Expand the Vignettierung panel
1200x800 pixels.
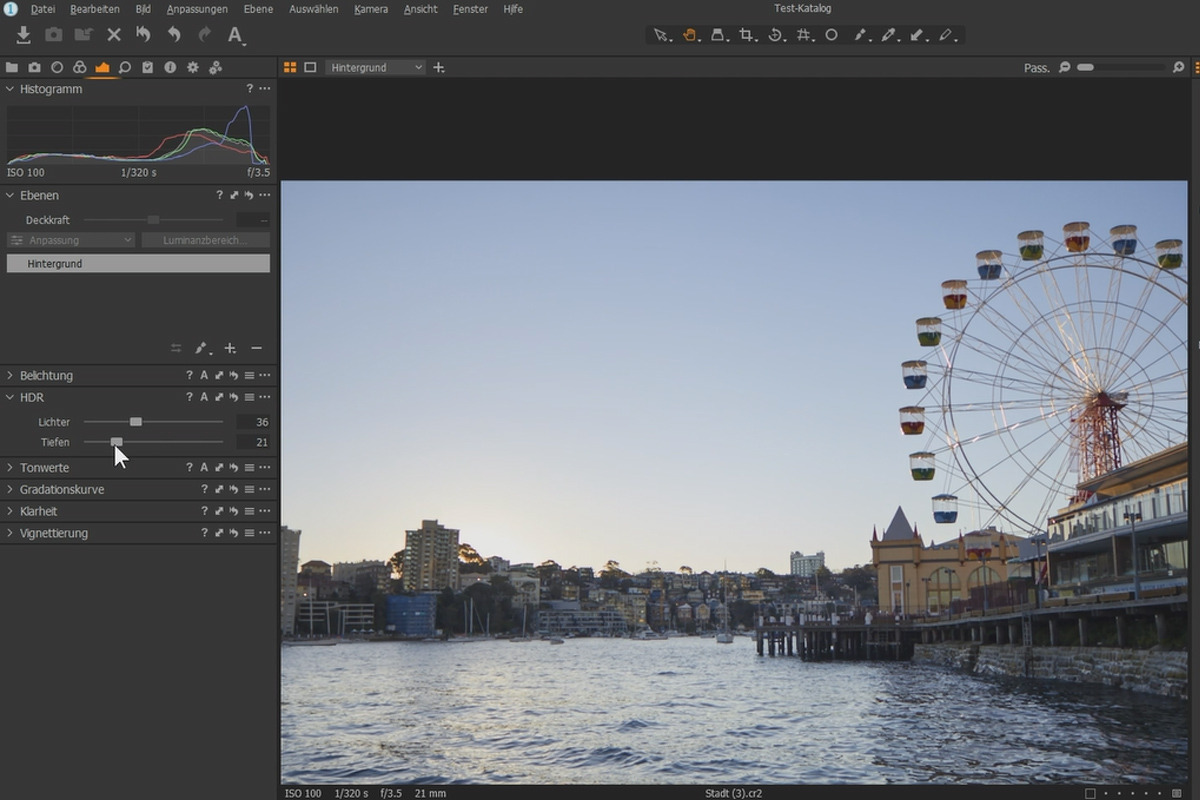click(x=10, y=533)
